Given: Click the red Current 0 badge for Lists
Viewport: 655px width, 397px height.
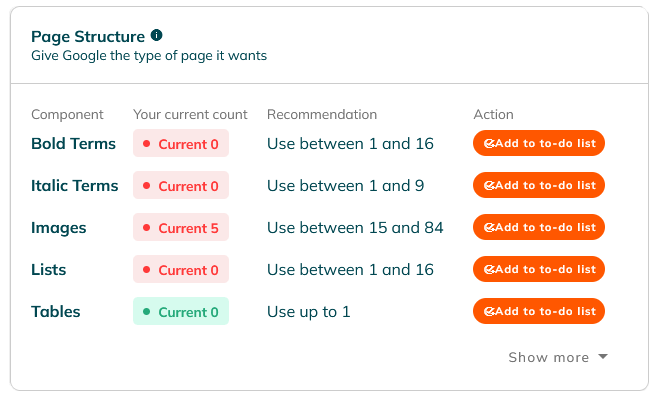Looking at the screenshot, I should pyautogui.click(x=181, y=269).
